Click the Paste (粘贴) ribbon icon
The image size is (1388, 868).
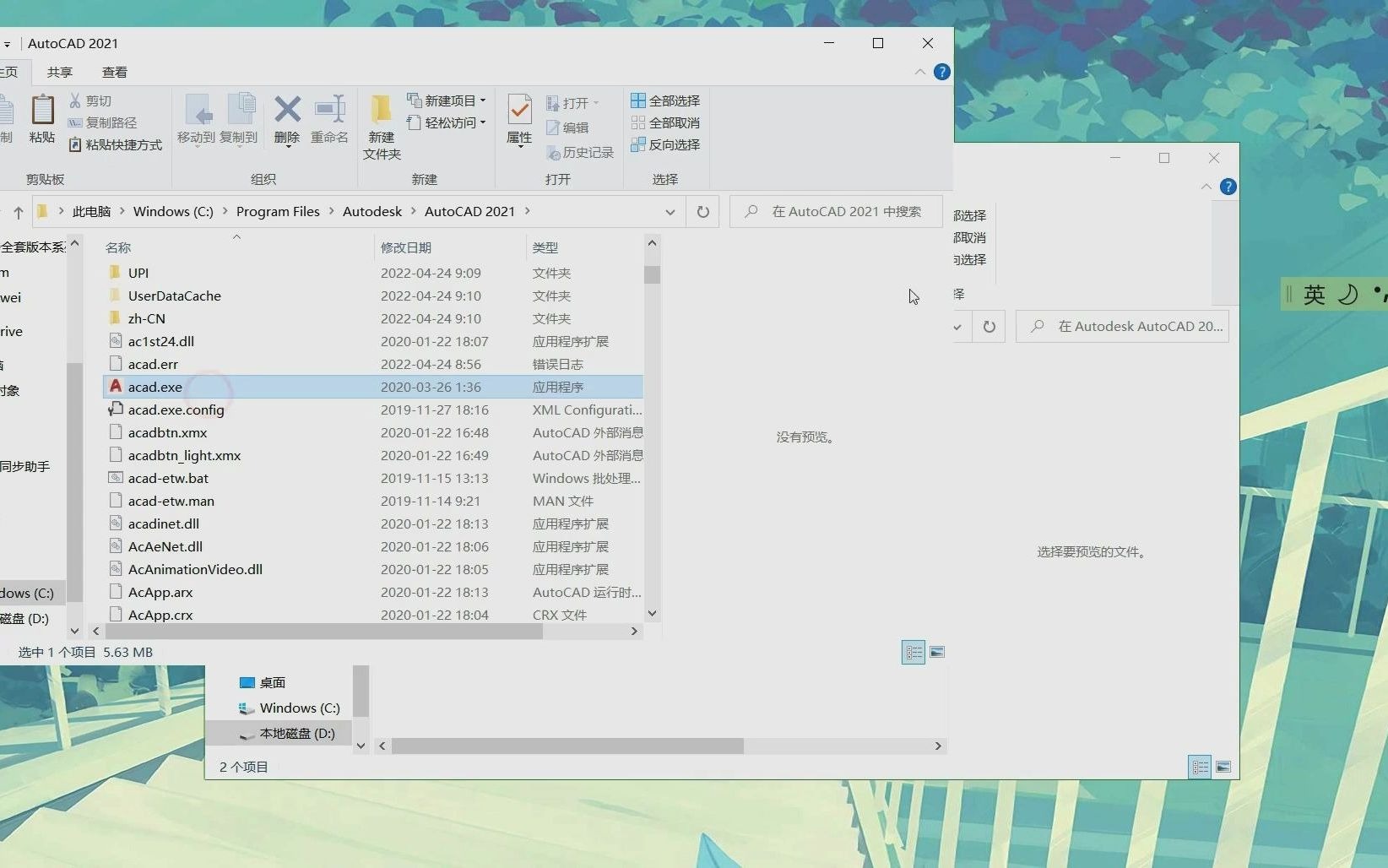tap(42, 120)
